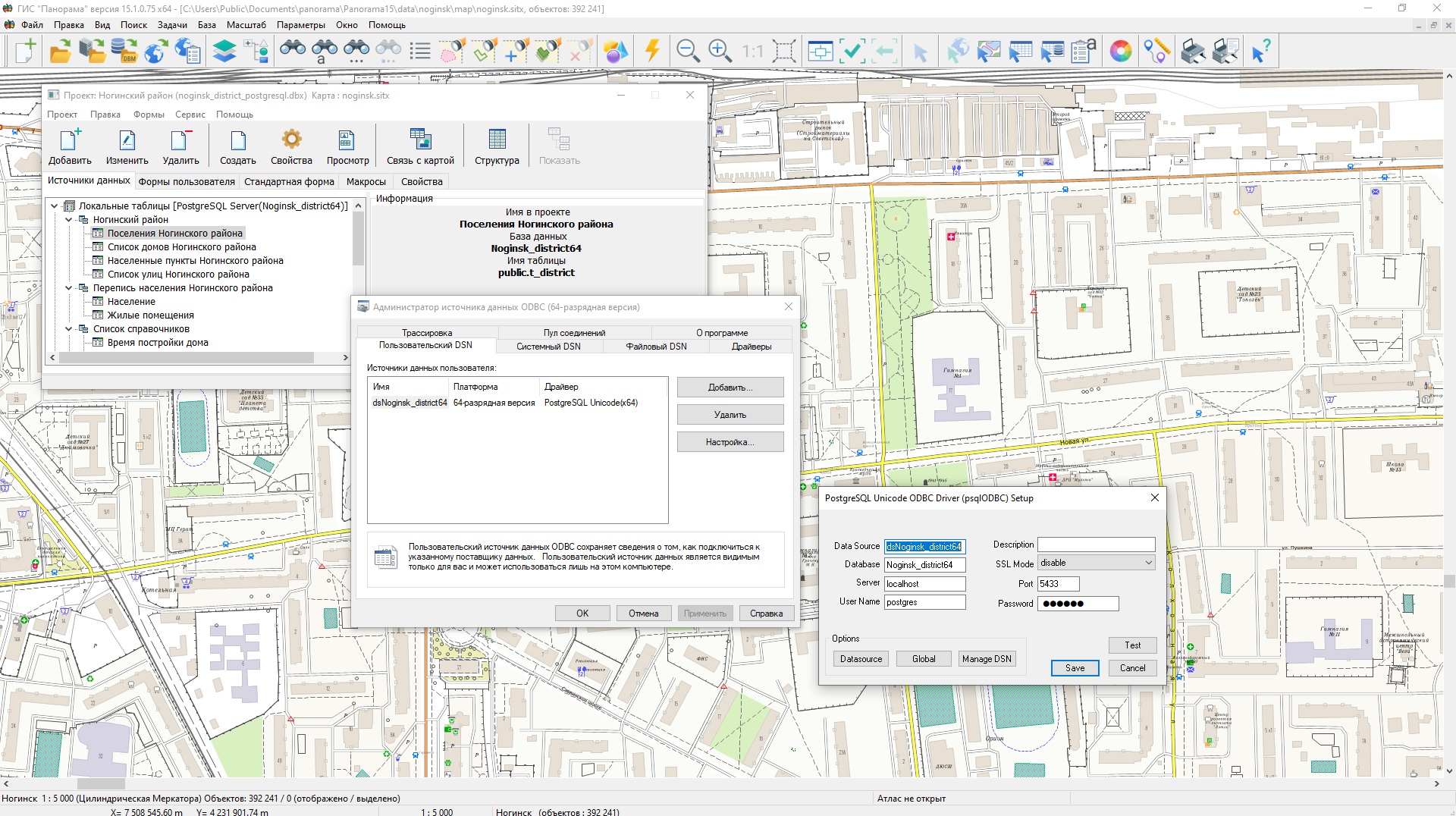Open Структура in the project window toolbar
1456x816 pixels.
click(x=497, y=146)
